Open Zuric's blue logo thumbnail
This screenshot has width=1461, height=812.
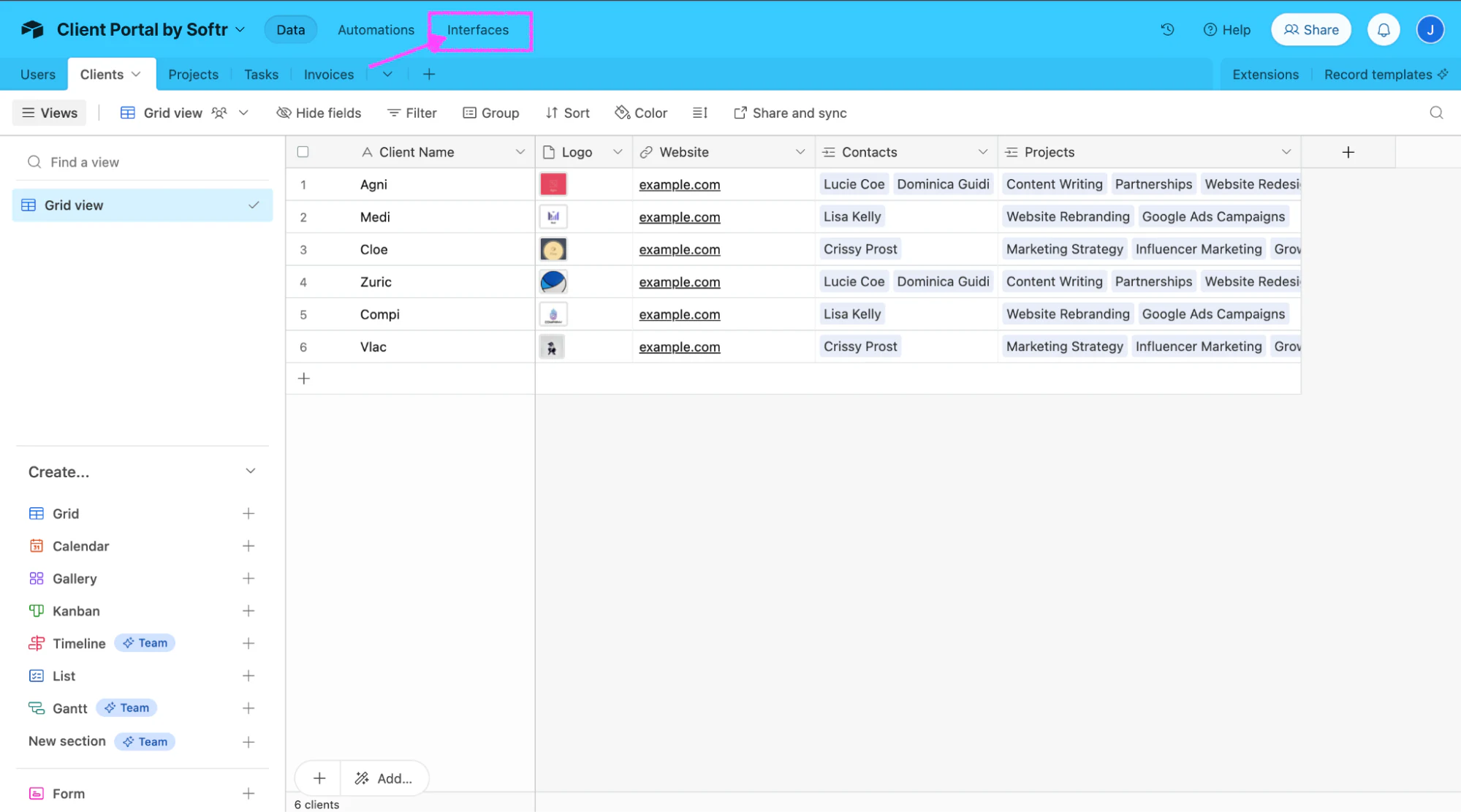pos(553,281)
